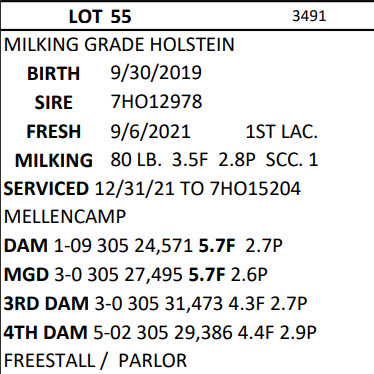This screenshot has width=374, height=374.
Task: Select the SERVICED label
Action: [x=46, y=189]
